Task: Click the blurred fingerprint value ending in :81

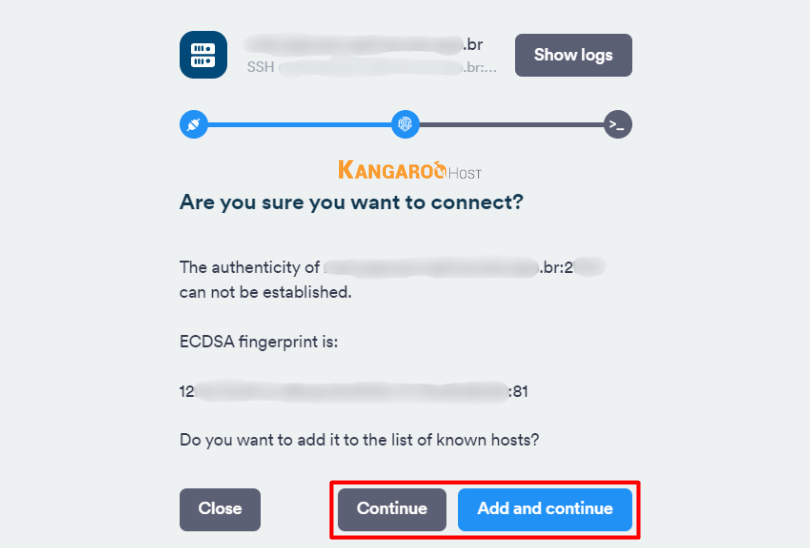Action: click(353, 391)
